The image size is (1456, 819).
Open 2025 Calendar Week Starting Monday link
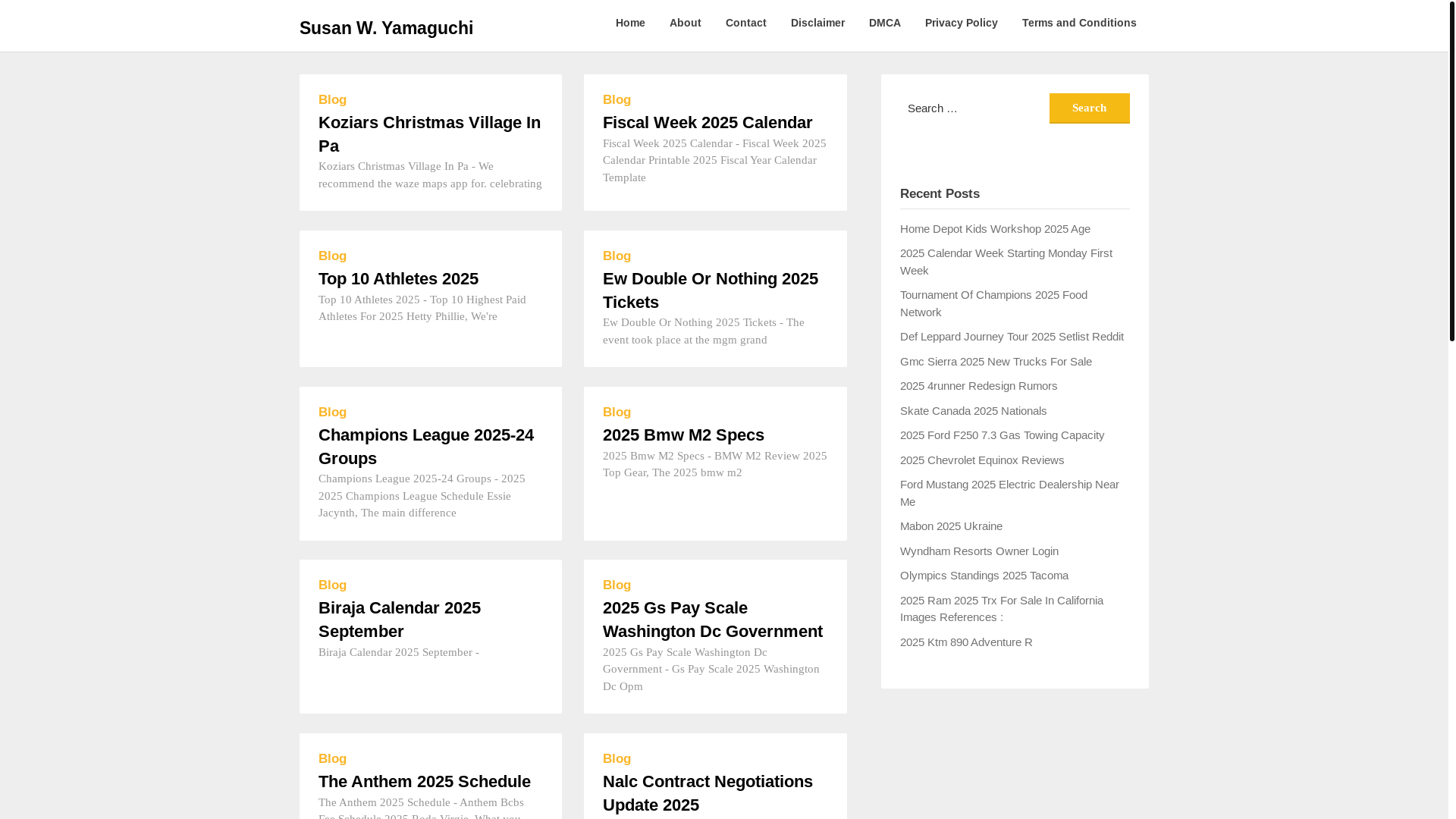coord(1006,262)
